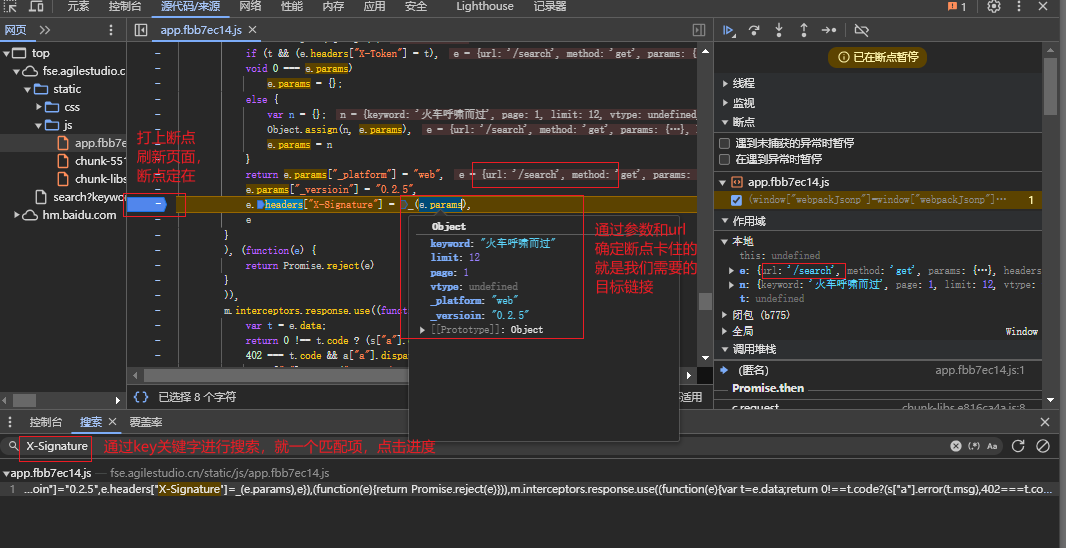Expand the 监视 (Watch) section
This screenshot has height=548, width=1066.
point(743,103)
